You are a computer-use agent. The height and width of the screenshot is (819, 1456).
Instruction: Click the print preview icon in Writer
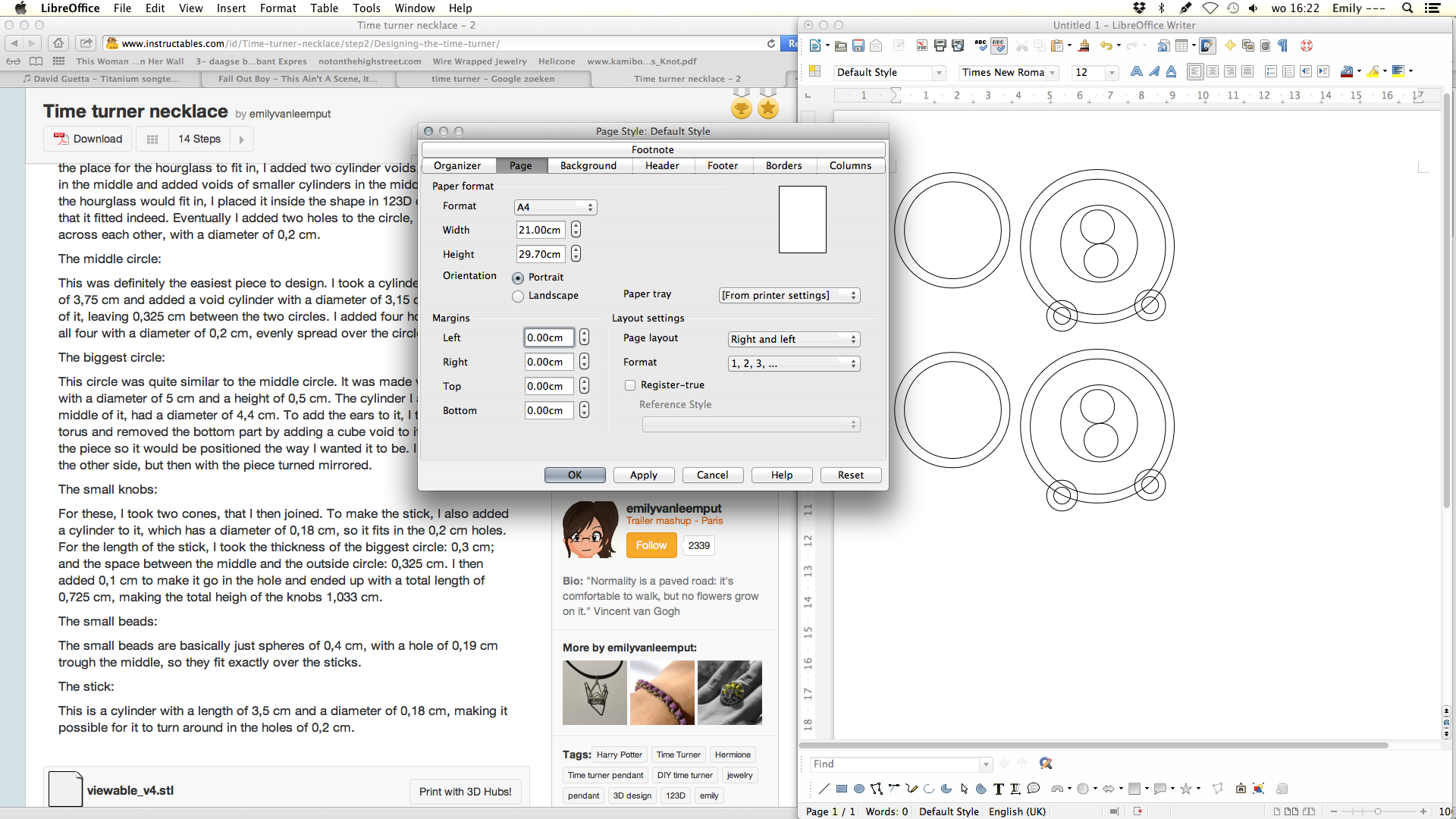[960, 47]
